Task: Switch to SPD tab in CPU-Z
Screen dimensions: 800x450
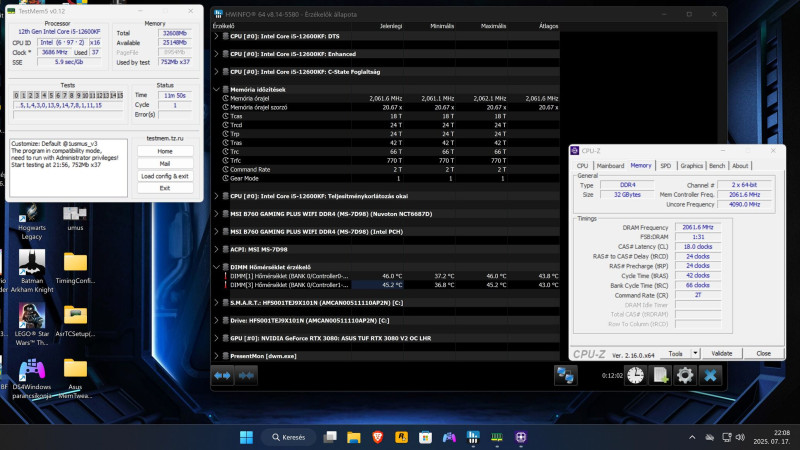Action: pos(665,166)
